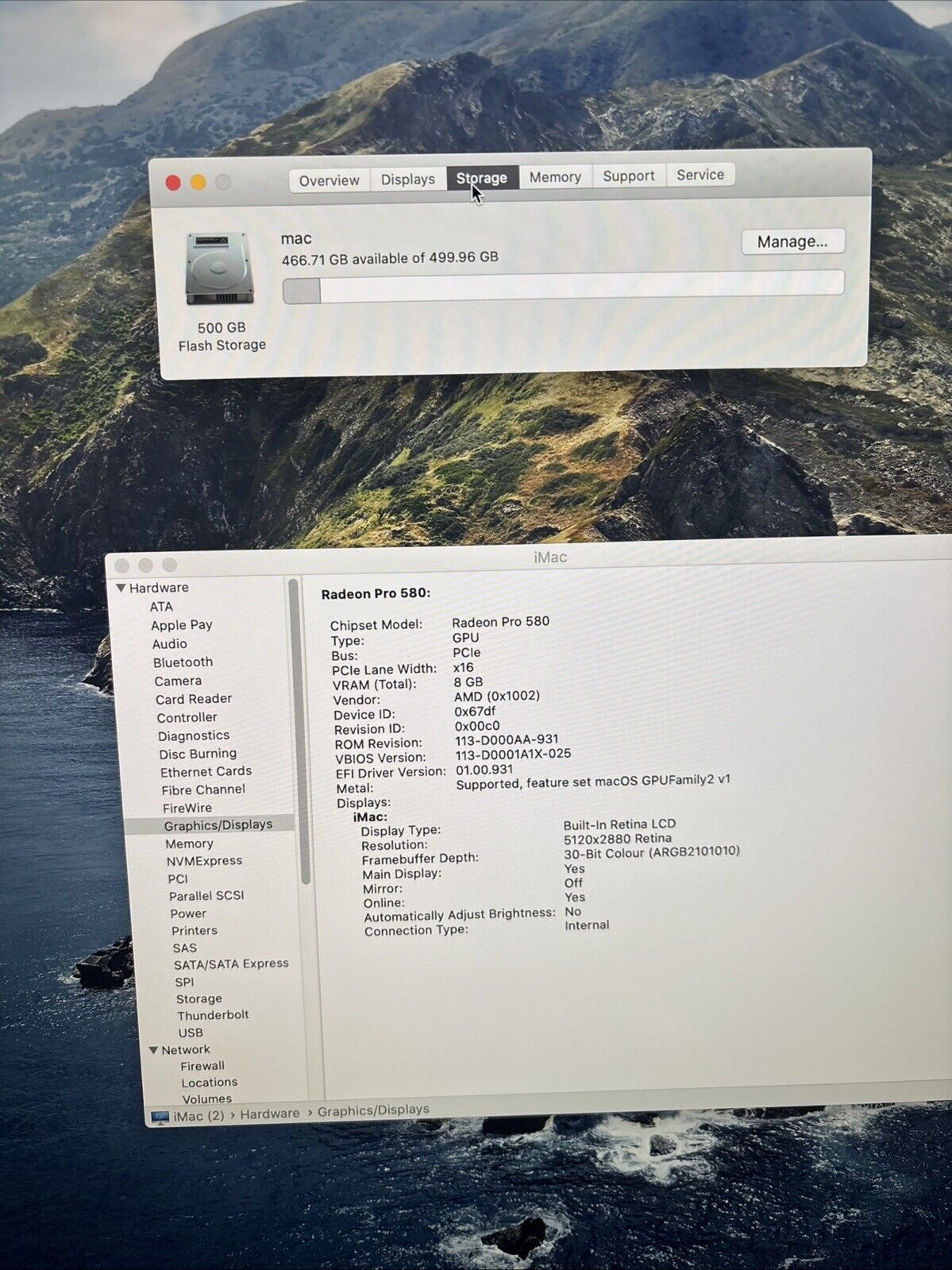Click the System Information iMac window title
952x1270 pixels.
pos(550,558)
